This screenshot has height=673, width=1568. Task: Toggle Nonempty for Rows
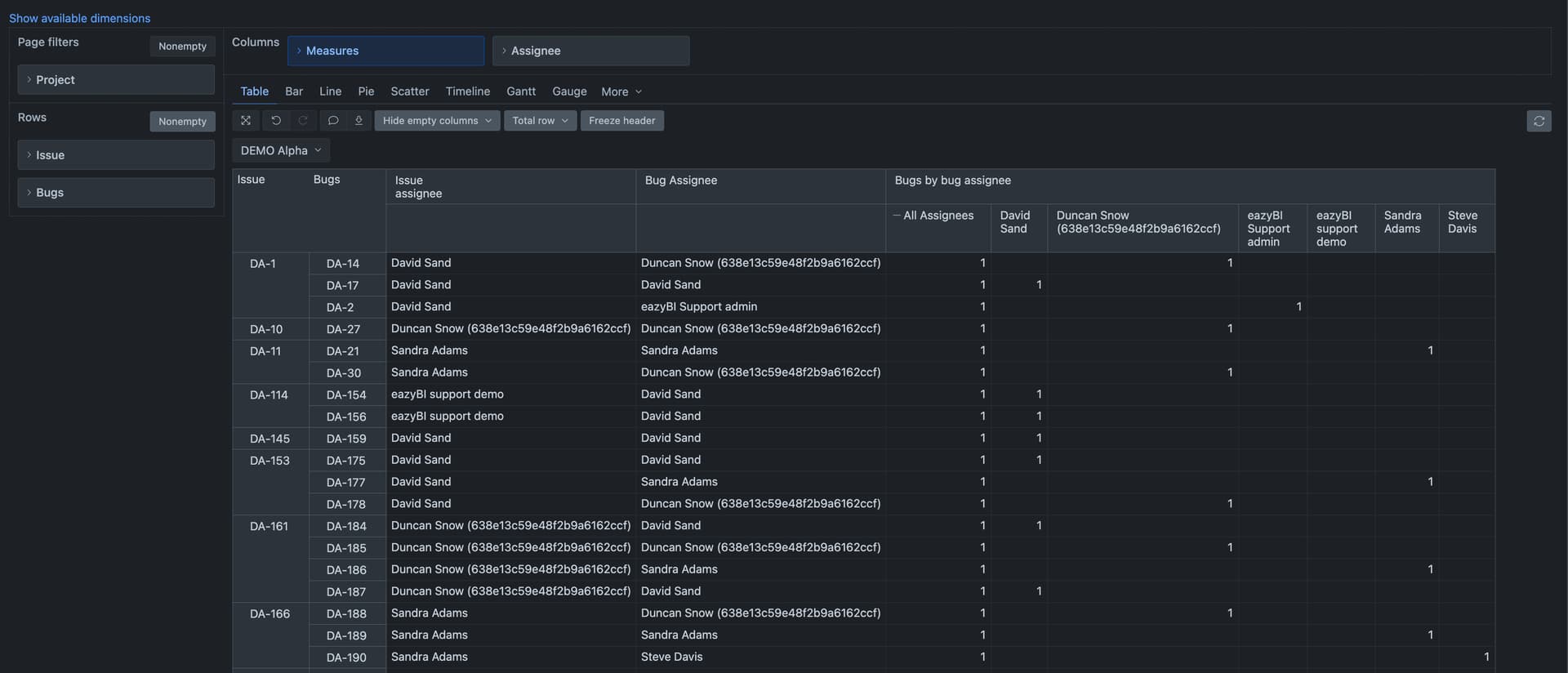click(182, 122)
